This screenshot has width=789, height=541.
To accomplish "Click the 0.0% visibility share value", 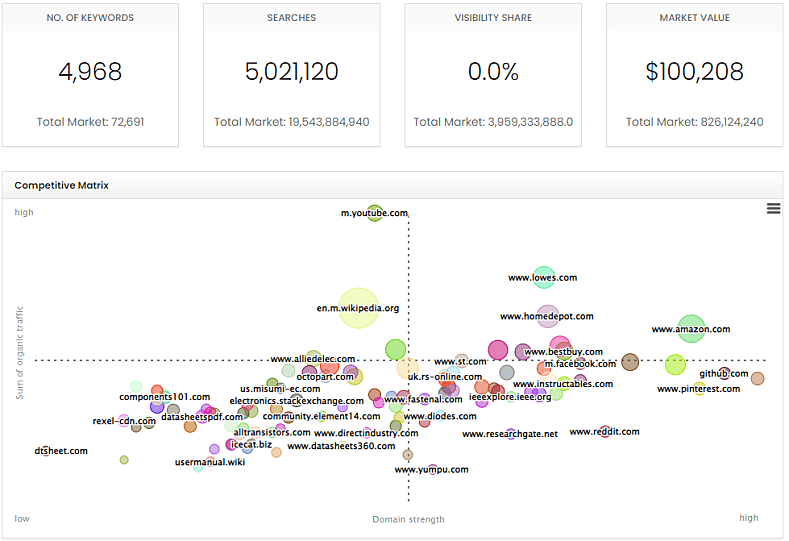I will (493, 71).
